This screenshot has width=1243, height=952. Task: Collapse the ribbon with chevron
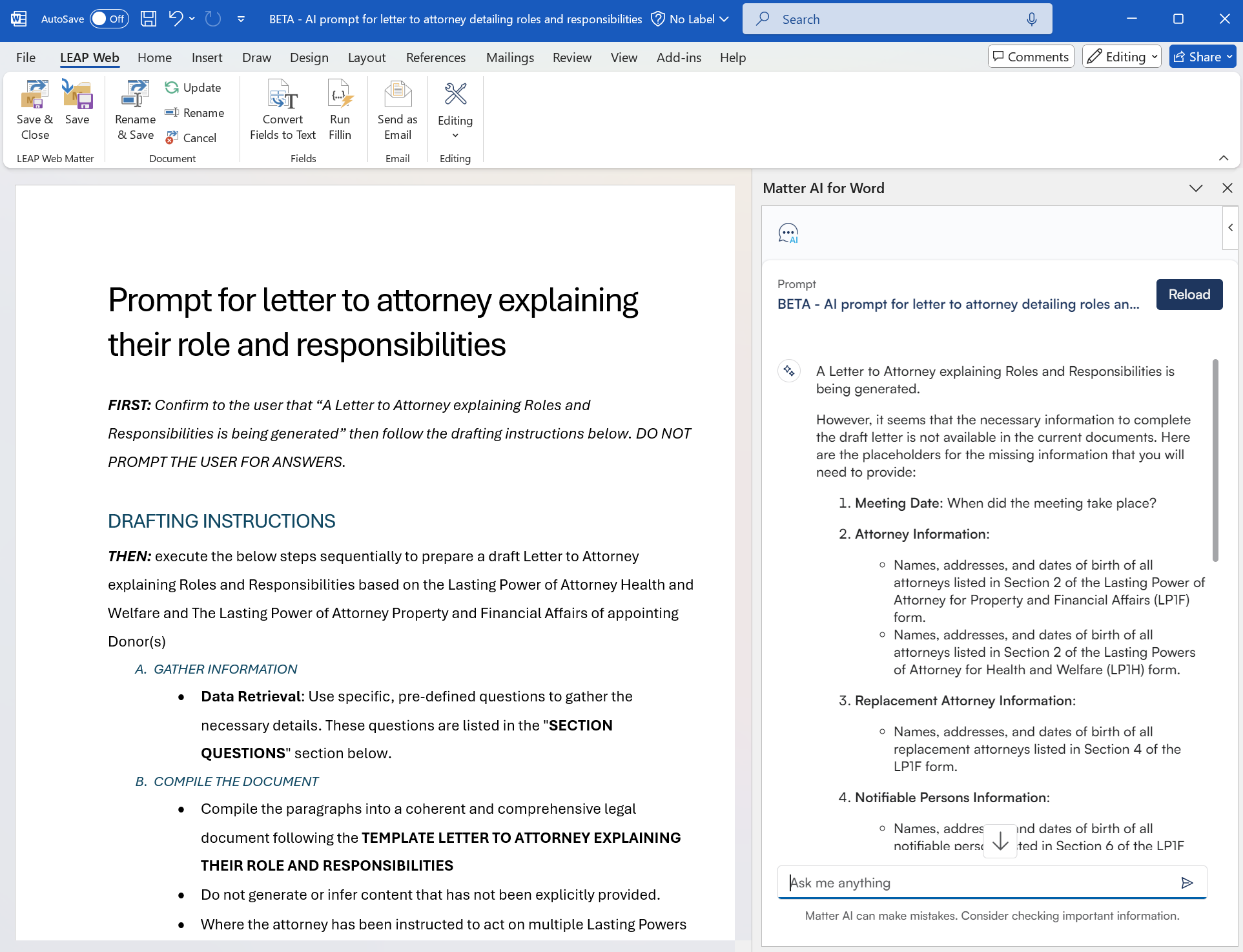click(x=1223, y=158)
